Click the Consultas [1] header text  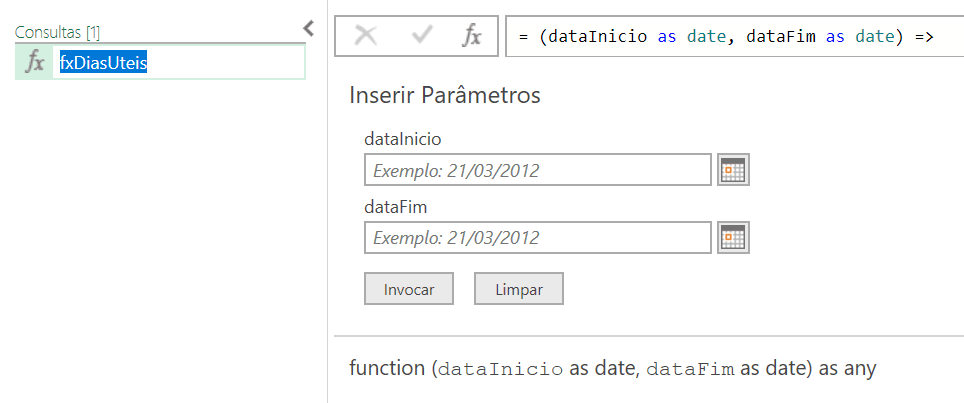58,33
